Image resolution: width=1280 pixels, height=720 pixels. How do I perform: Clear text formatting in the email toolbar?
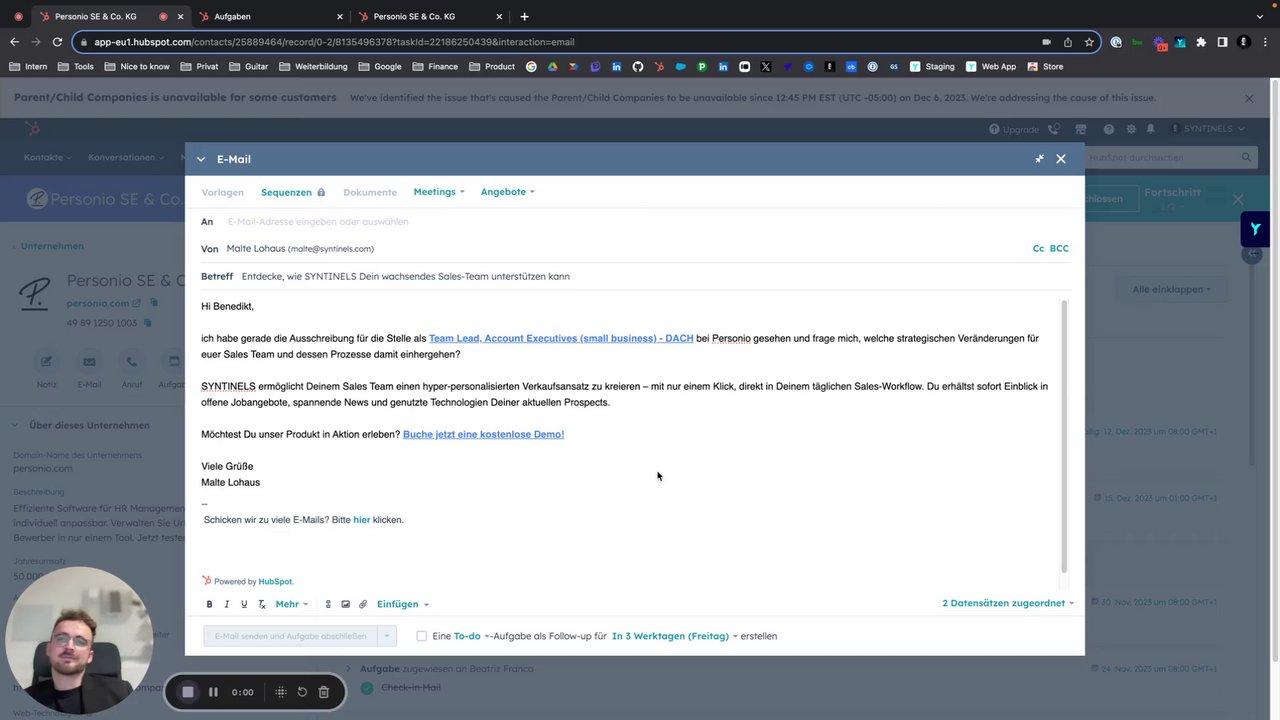click(x=262, y=604)
